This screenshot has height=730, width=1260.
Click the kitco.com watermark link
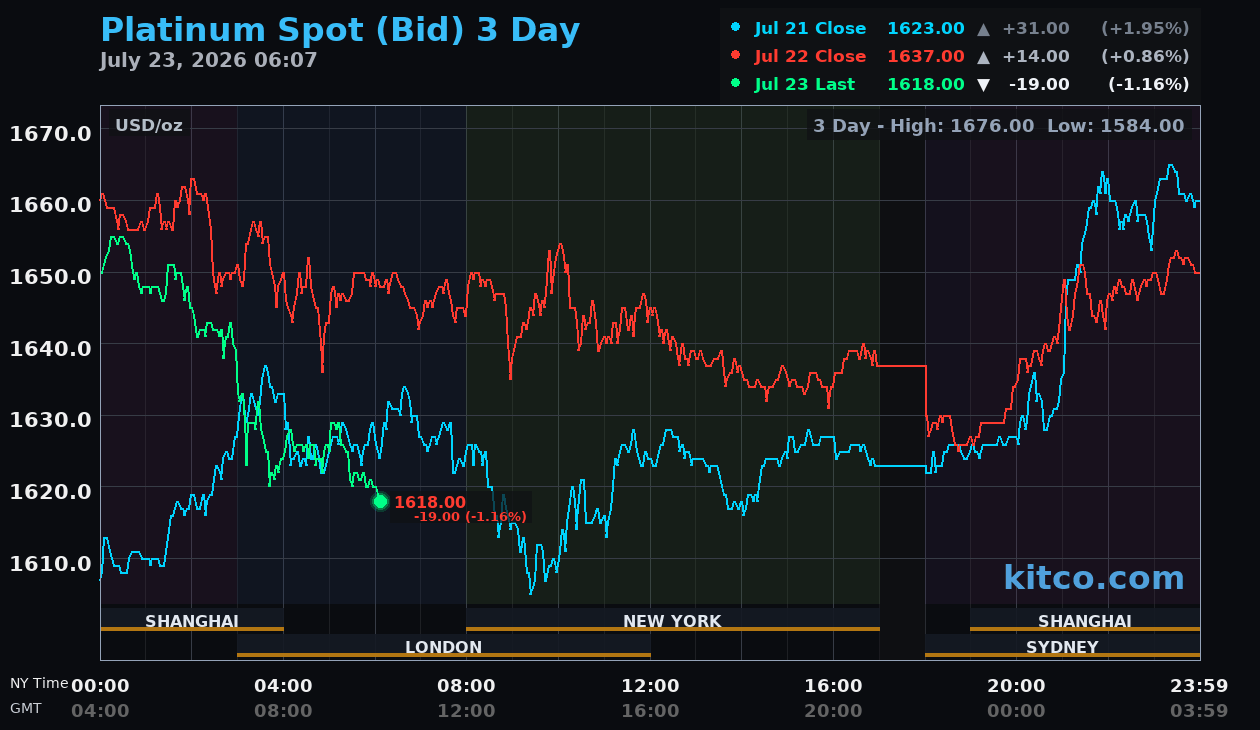click(x=1093, y=578)
